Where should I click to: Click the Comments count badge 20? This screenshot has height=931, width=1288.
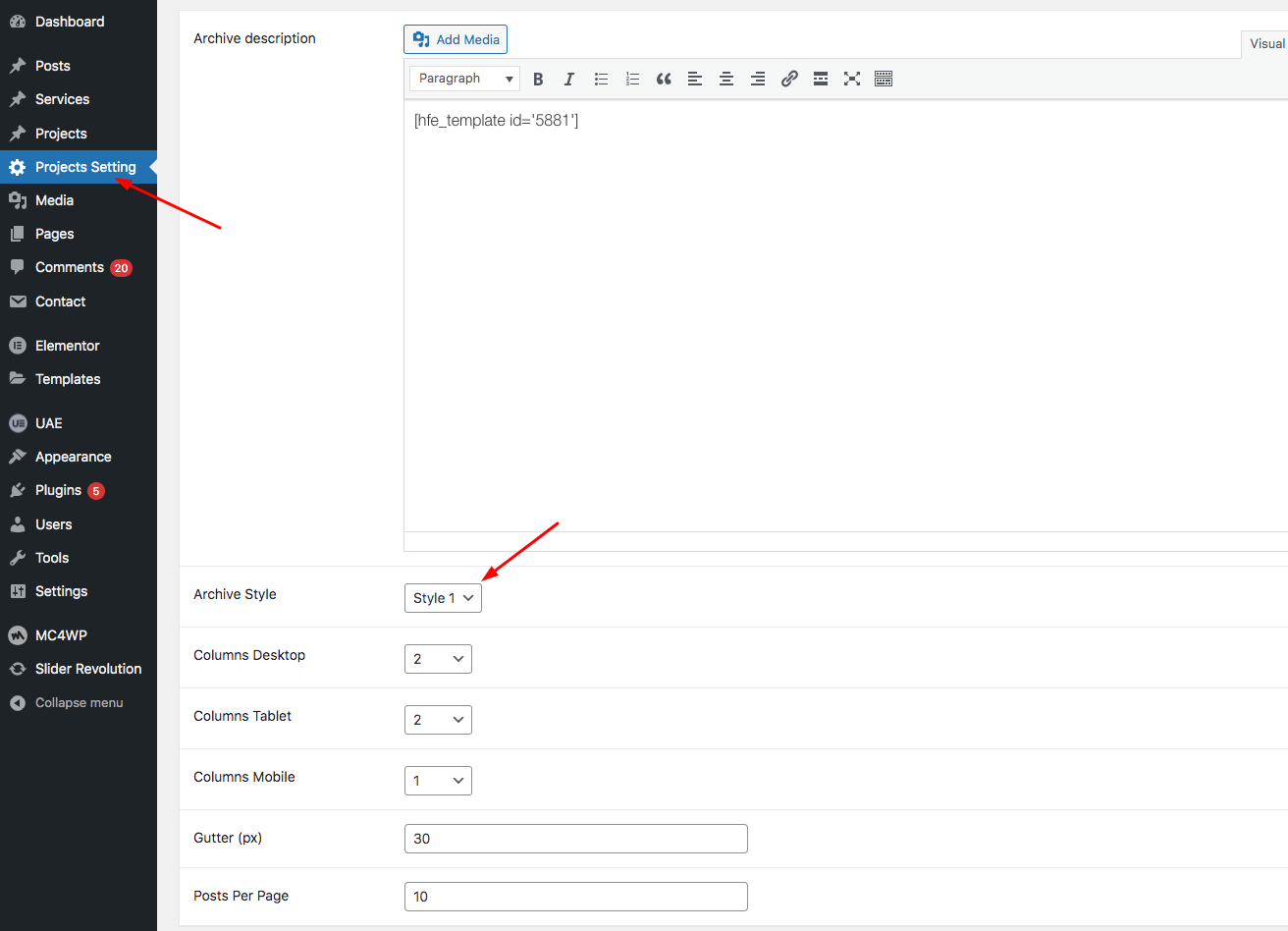click(x=121, y=268)
